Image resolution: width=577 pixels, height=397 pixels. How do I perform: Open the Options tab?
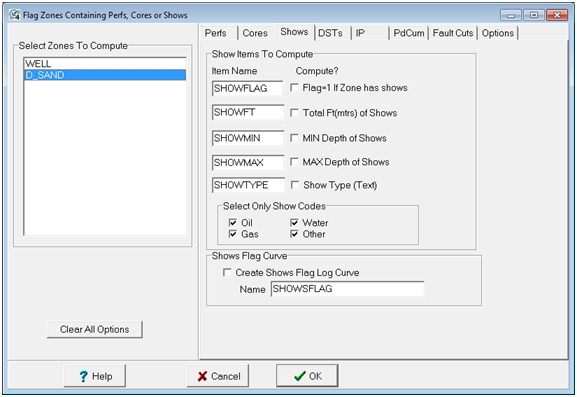[x=498, y=33]
